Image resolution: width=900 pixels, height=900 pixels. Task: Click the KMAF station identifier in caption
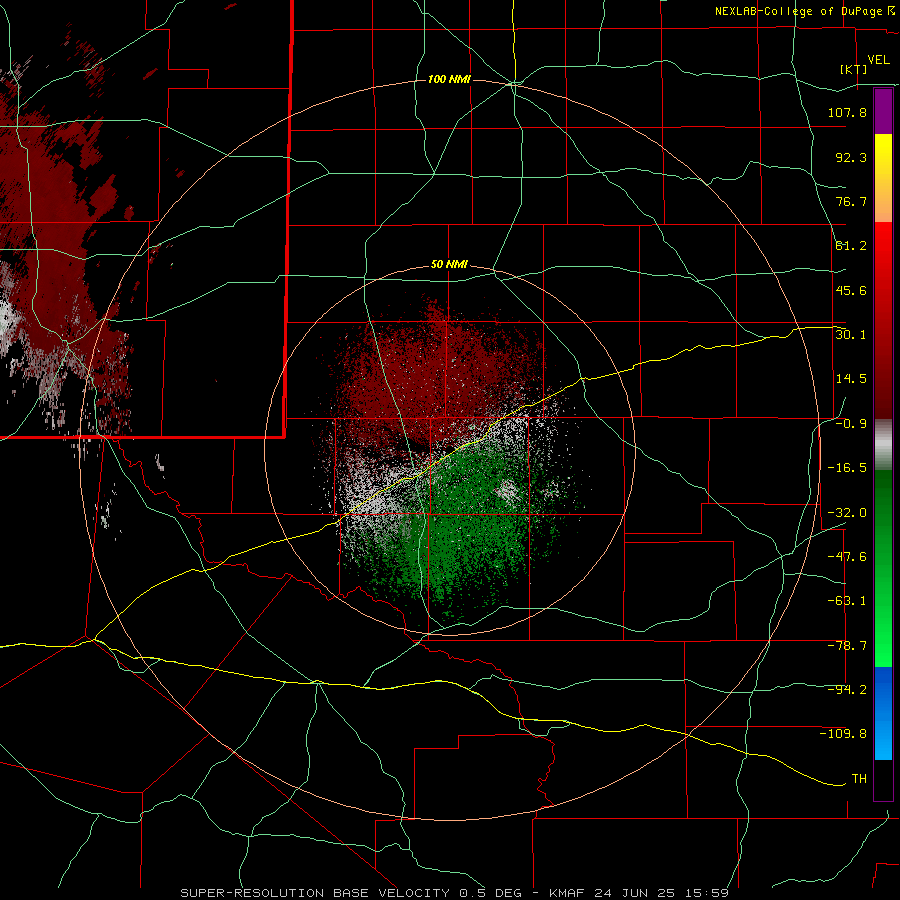[x=567, y=893]
